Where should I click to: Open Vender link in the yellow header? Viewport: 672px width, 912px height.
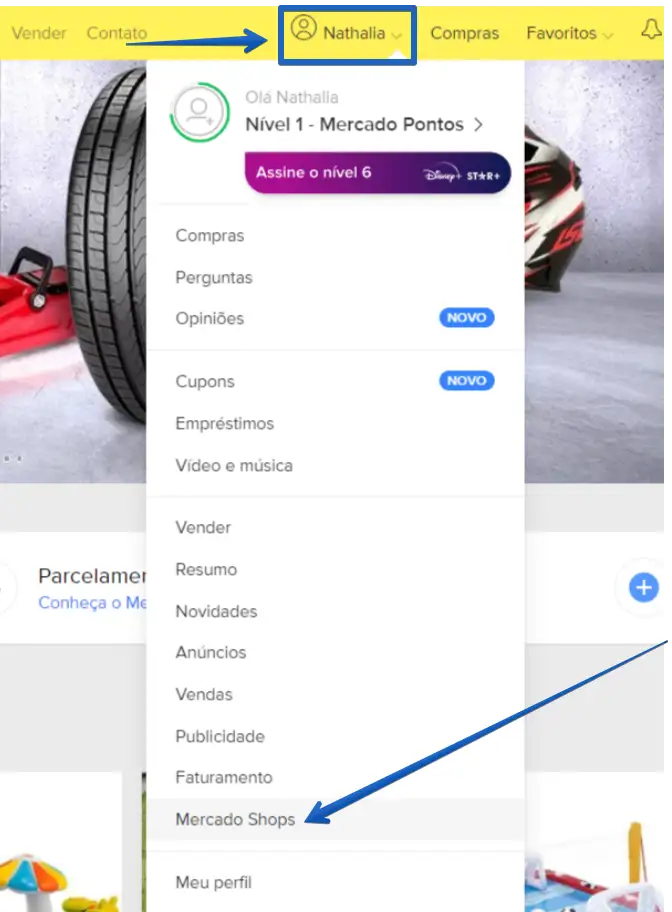click(x=39, y=33)
